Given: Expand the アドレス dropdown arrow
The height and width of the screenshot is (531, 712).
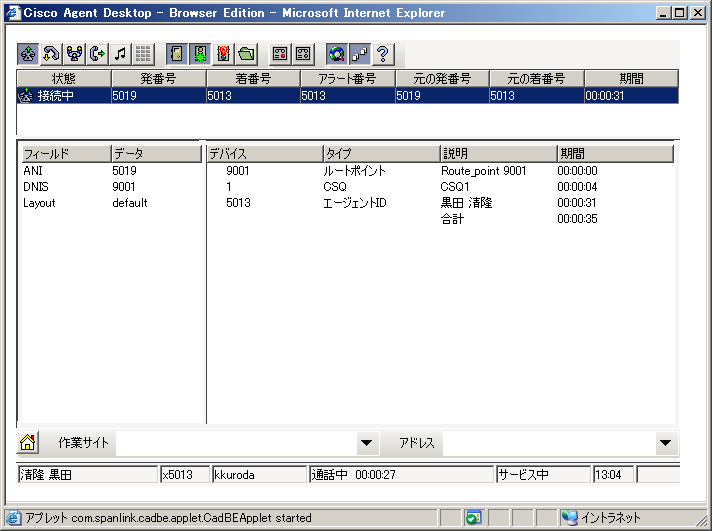Looking at the screenshot, I should pos(666,442).
